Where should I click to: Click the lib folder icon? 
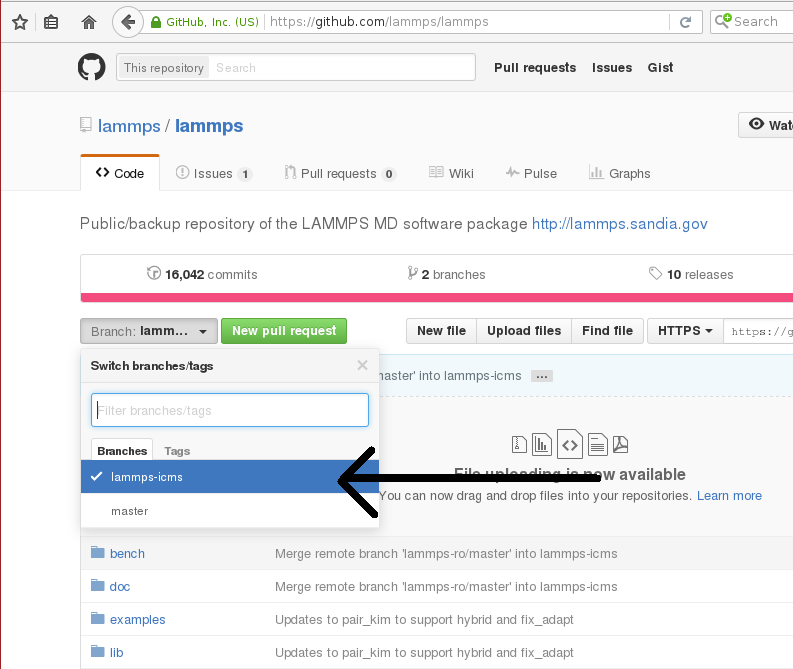98,651
